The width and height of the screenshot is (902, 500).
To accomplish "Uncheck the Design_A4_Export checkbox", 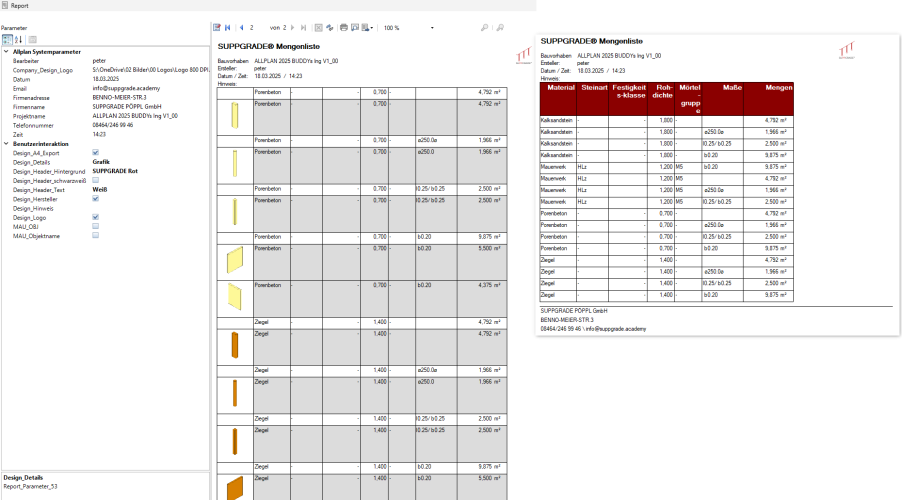I will pyautogui.click(x=95, y=153).
